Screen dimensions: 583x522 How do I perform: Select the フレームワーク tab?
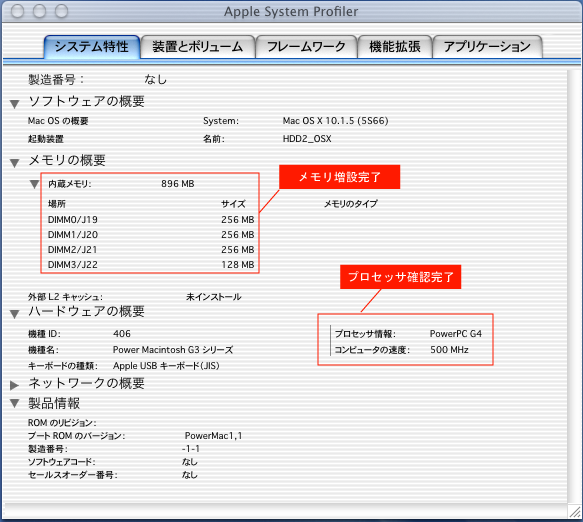[306, 47]
